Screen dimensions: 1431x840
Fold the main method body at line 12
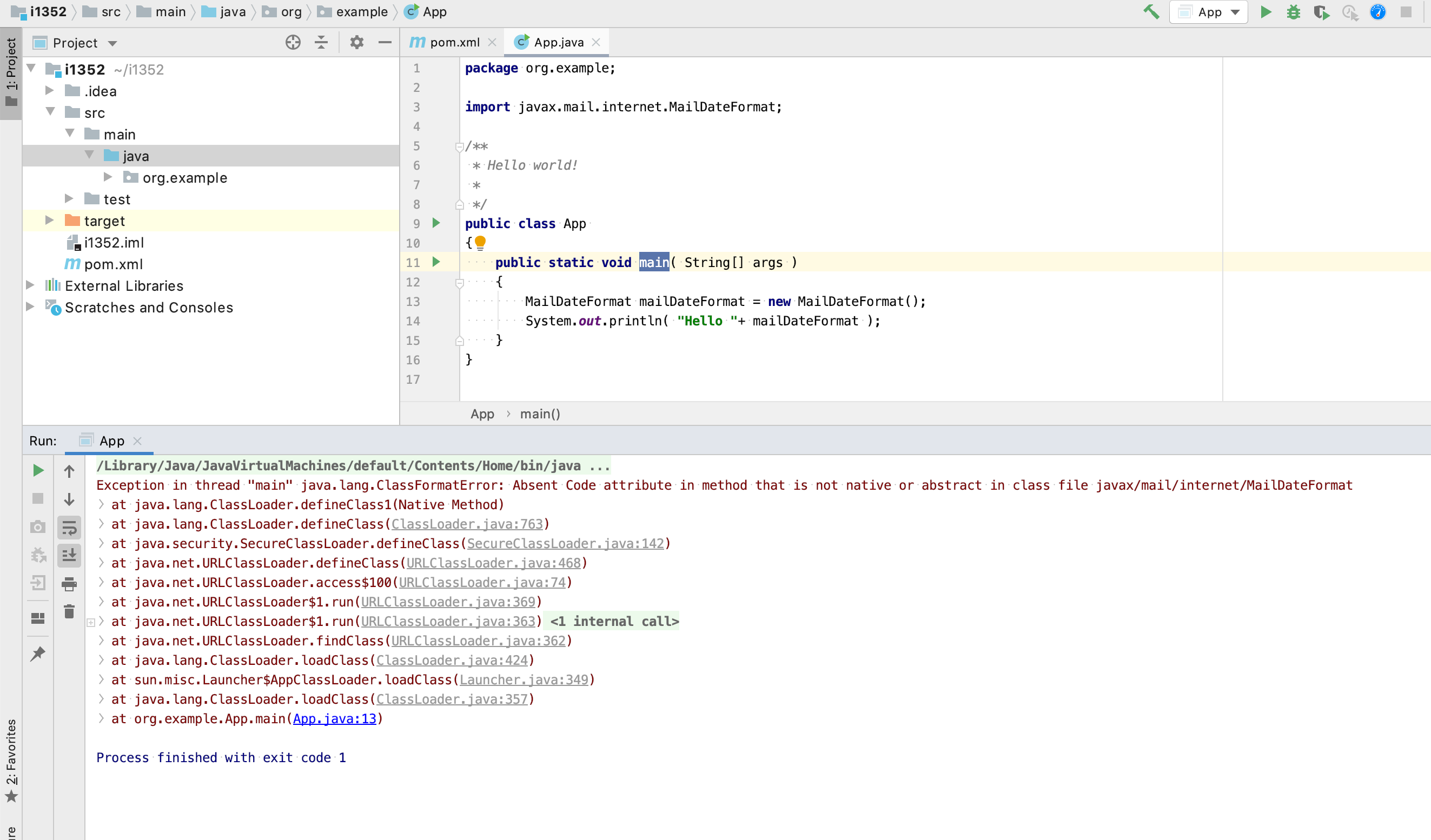[x=459, y=283]
